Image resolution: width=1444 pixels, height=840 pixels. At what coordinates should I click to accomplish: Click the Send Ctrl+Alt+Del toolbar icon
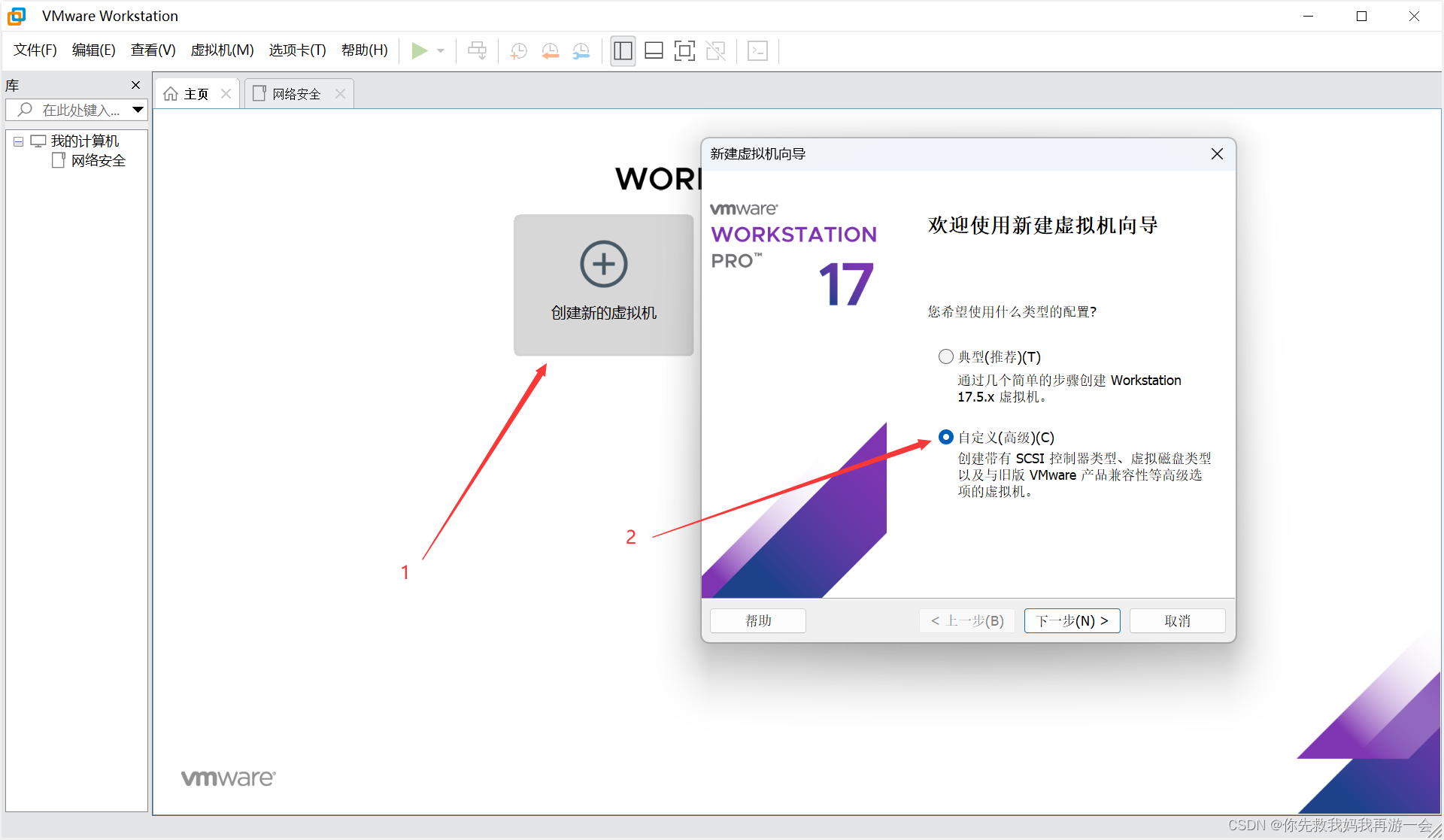477,50
